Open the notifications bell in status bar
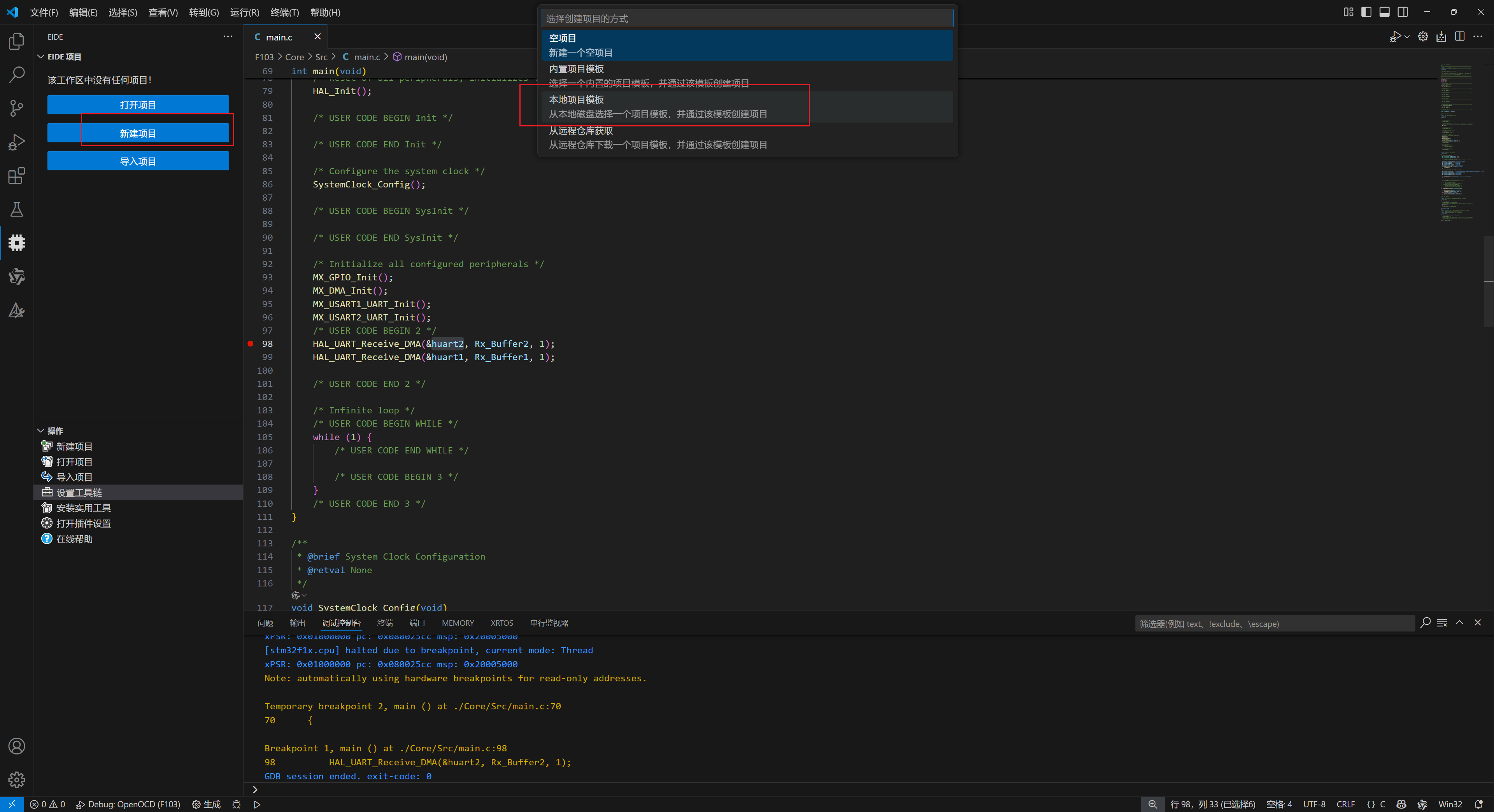This screenshot has height=812, width=1494. (1478, 805)
